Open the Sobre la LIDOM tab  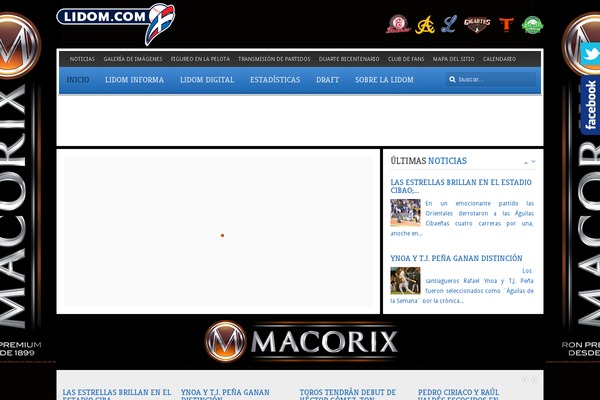[x=384, y=80]
